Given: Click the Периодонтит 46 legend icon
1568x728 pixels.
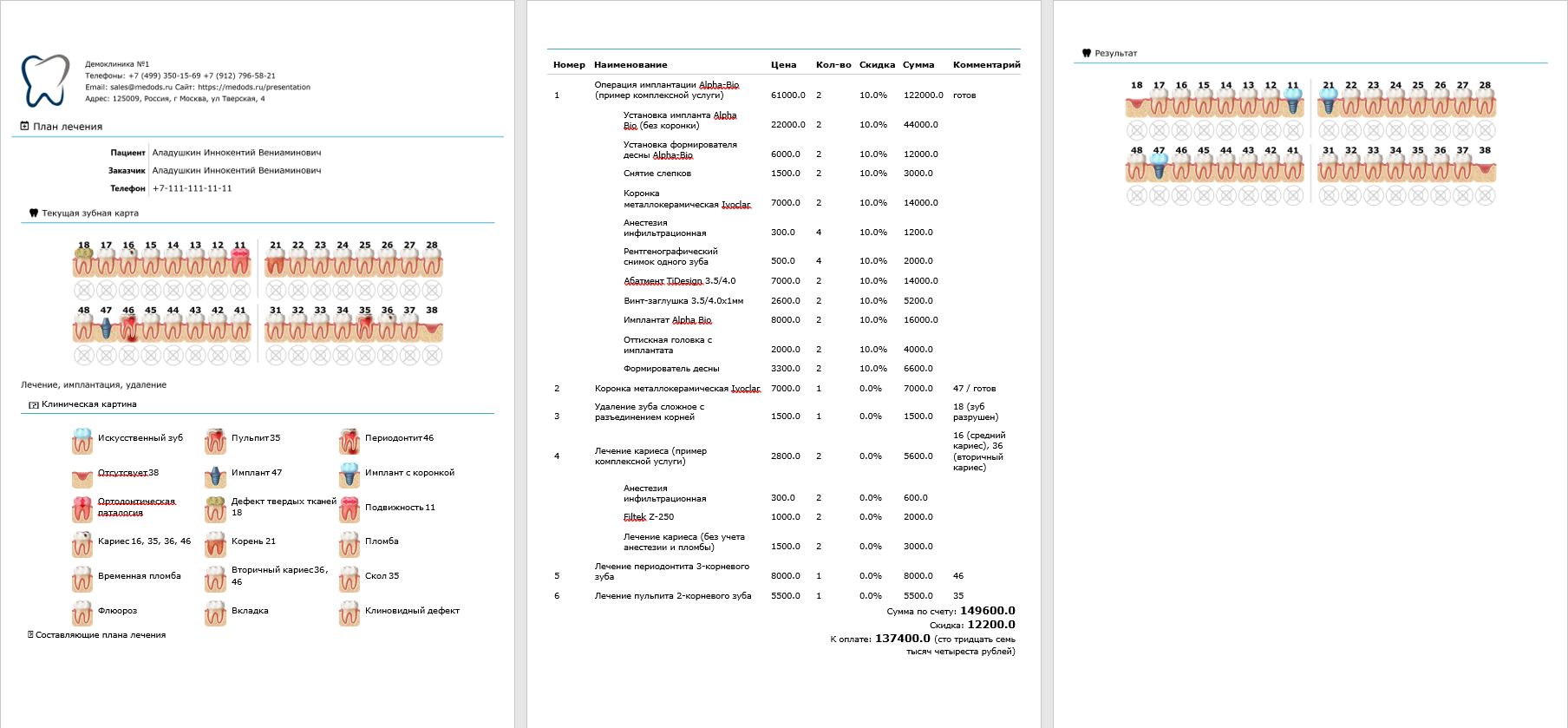Looking at the screenshot, I should tap(350, 441).
